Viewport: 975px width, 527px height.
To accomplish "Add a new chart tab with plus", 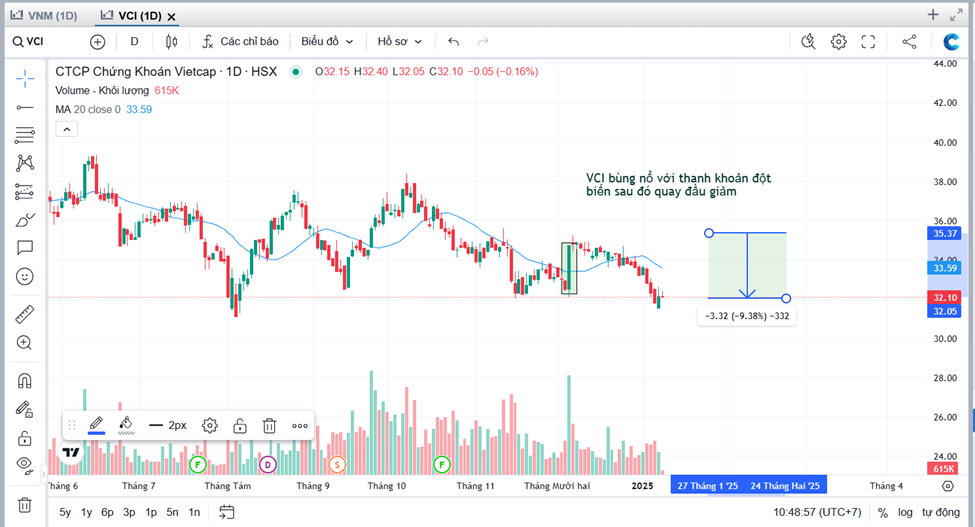I will pos(933,15).
